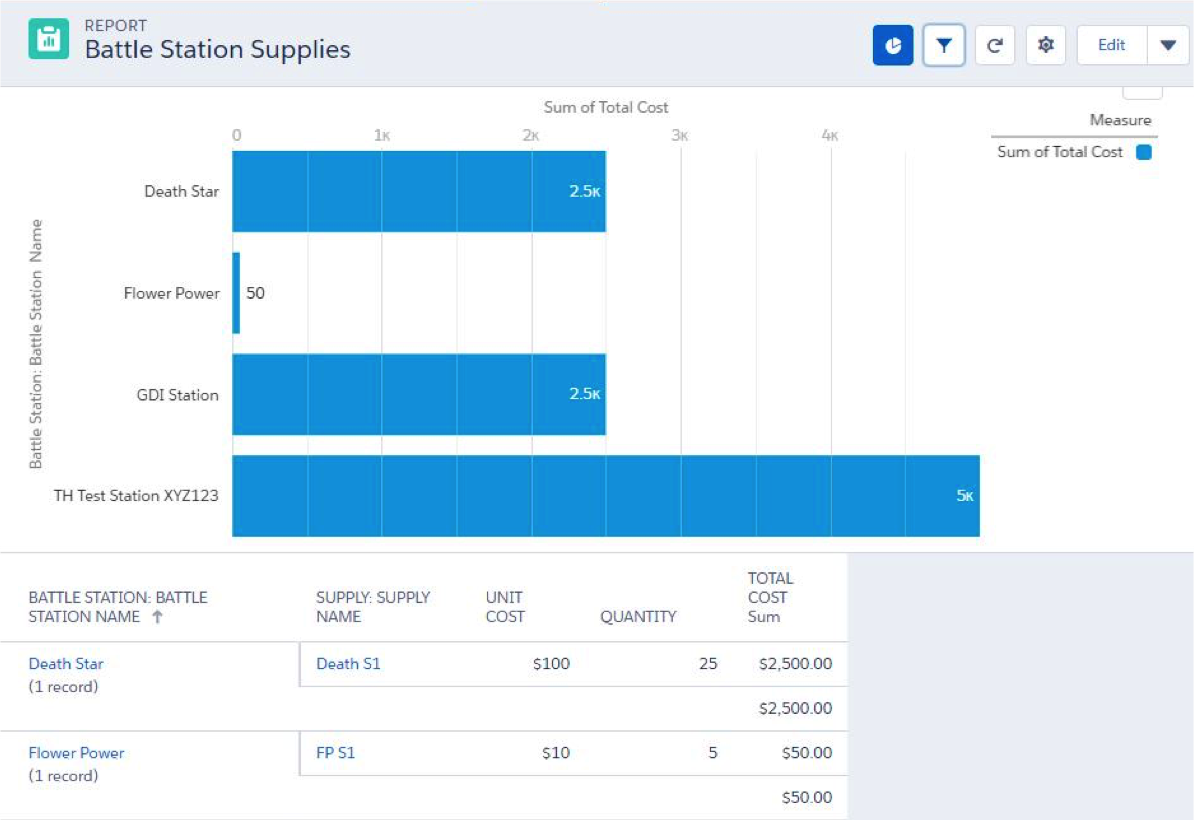Open the Death S1 supply link
This screenshot has height=820, width=1198.
point(348,664)
